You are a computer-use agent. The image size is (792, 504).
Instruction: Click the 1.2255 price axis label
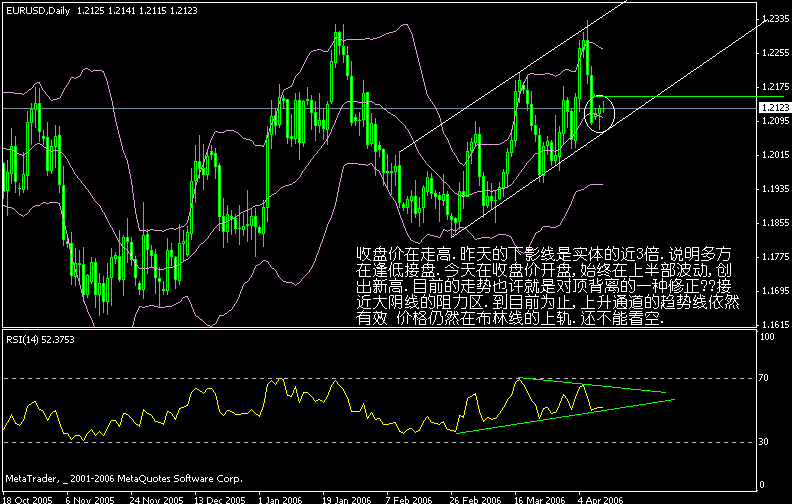775,53
